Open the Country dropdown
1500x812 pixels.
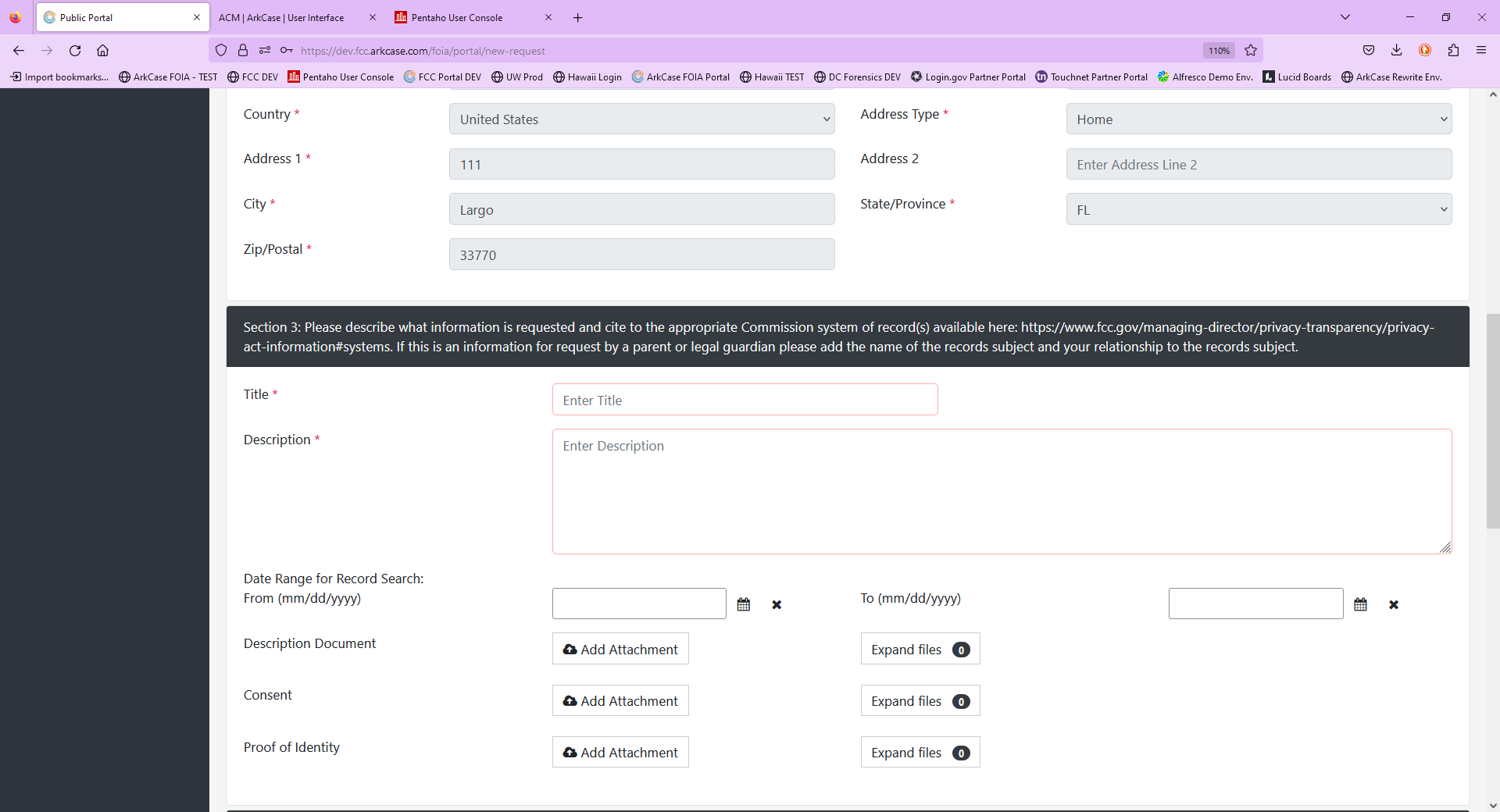click(x=642, y=119)
